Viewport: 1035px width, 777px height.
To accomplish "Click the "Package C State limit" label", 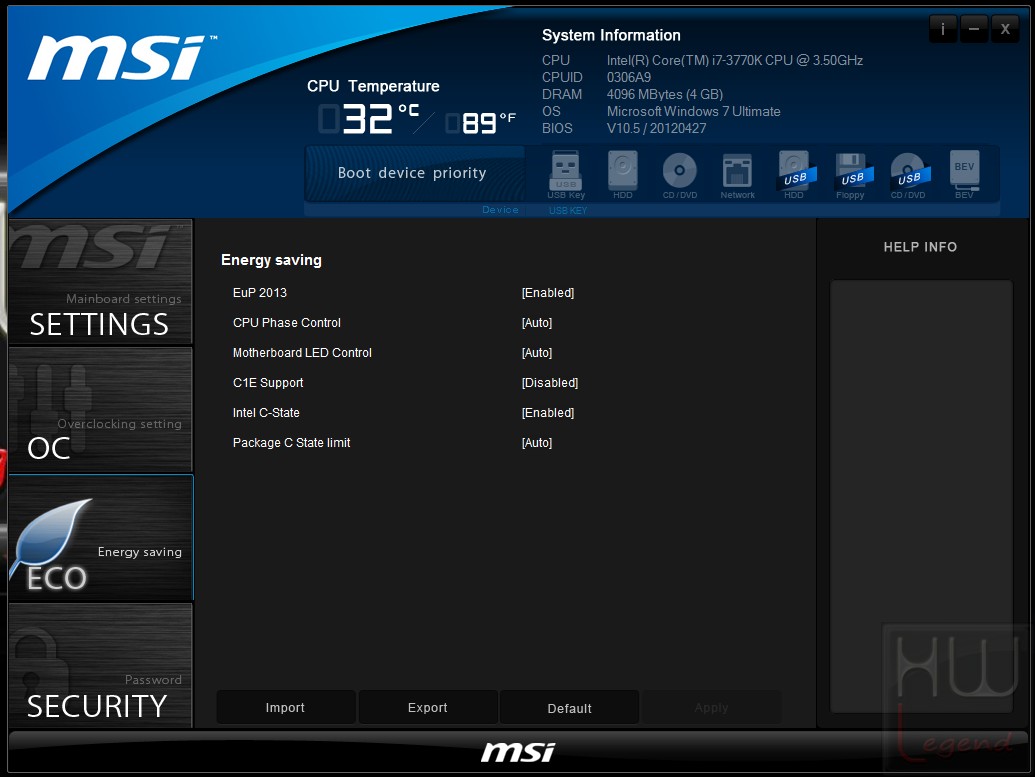I will [291, 443].
